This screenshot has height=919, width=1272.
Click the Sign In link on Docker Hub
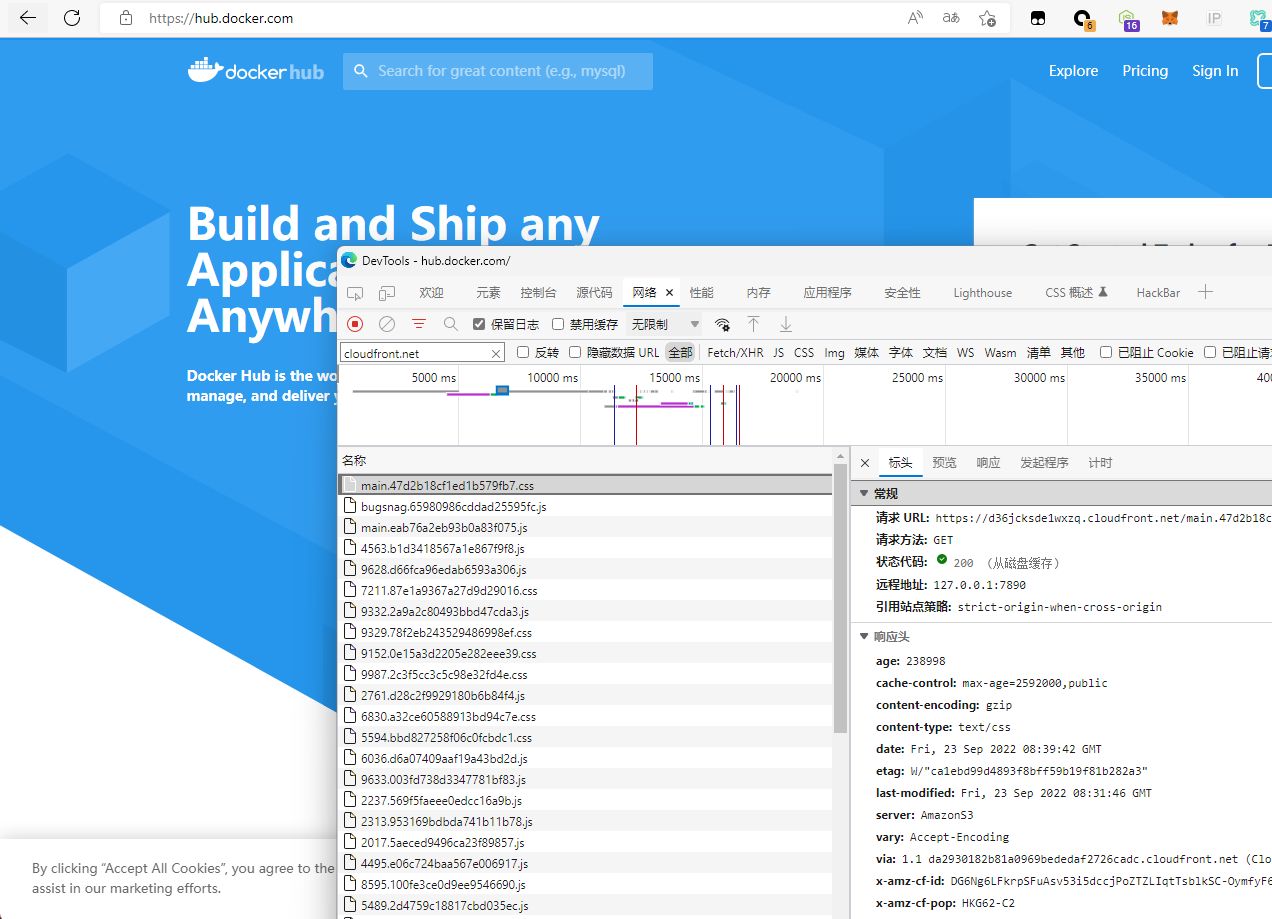coord(1215,71)
